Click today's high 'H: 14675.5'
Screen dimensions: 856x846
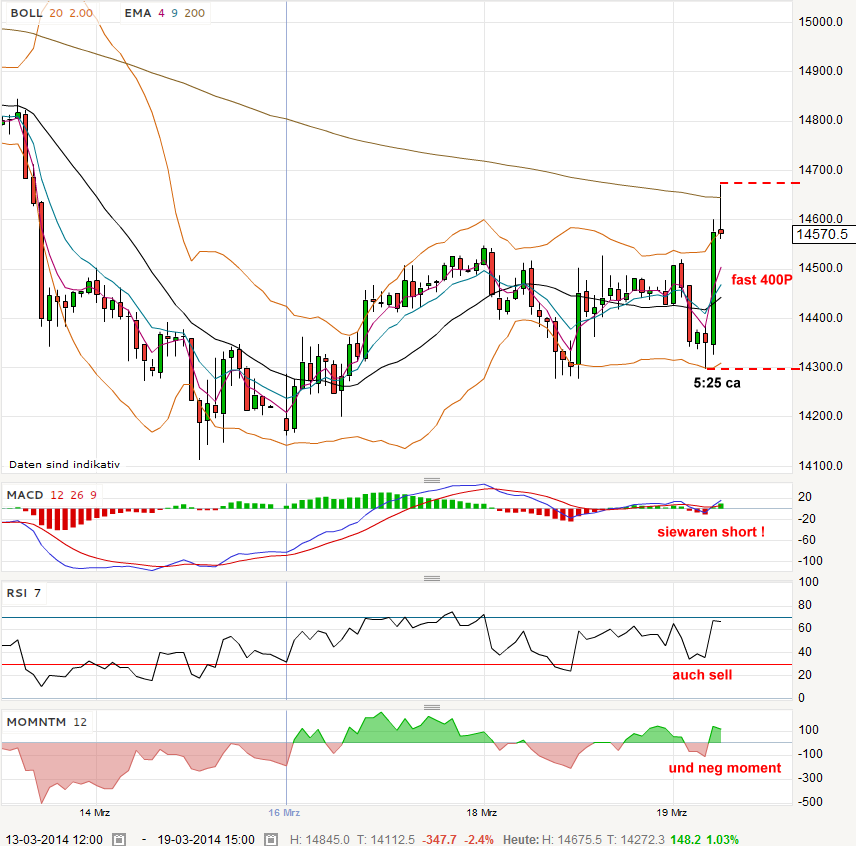(572, 839)
